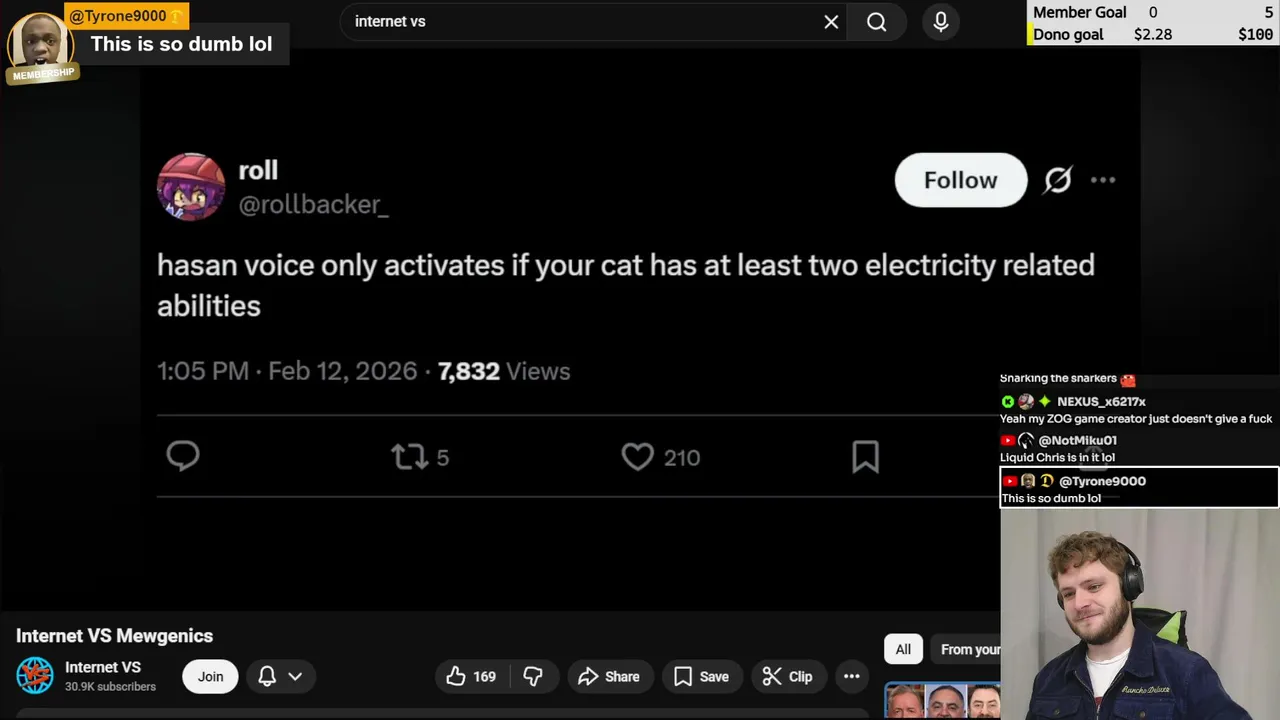This screenshot has height=720, width=1280.
Task: Repost the tweet using the retweet icon
Action: tap(409, 457)
